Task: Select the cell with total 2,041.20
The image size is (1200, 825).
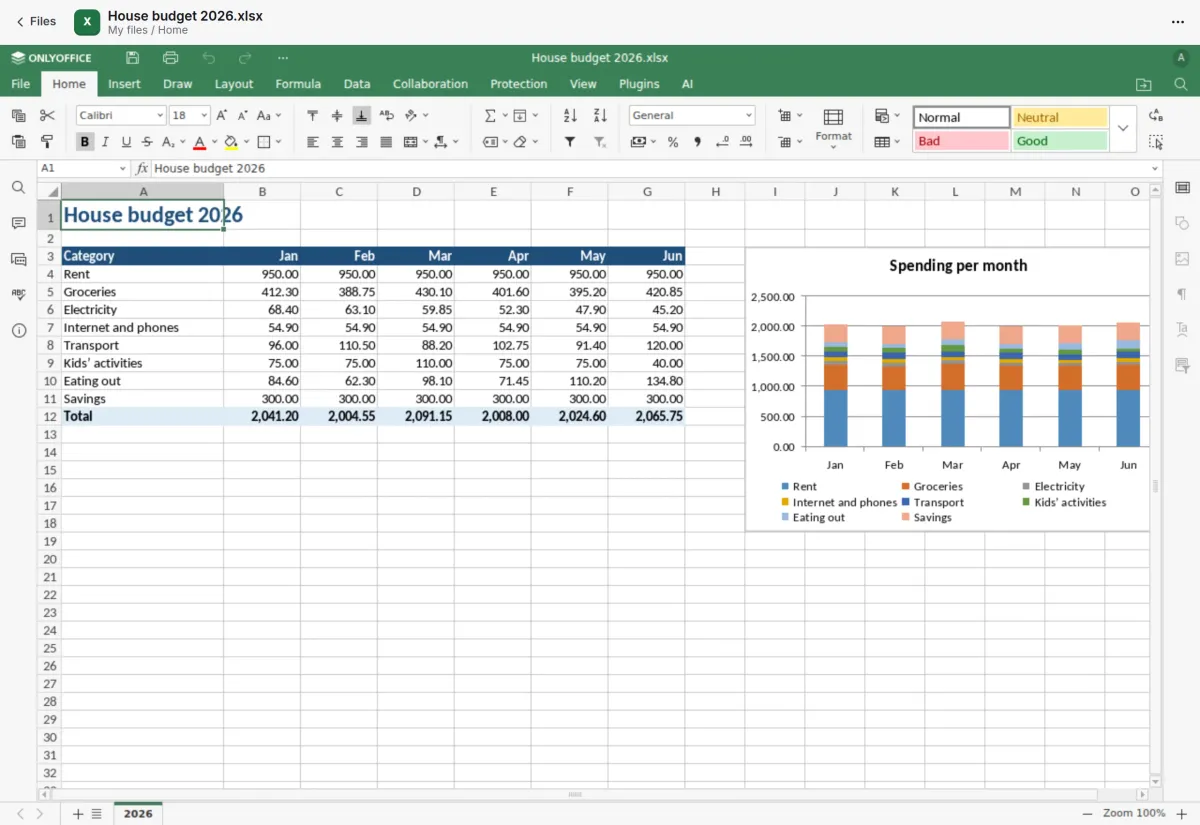Action: (x=262, y=416)
